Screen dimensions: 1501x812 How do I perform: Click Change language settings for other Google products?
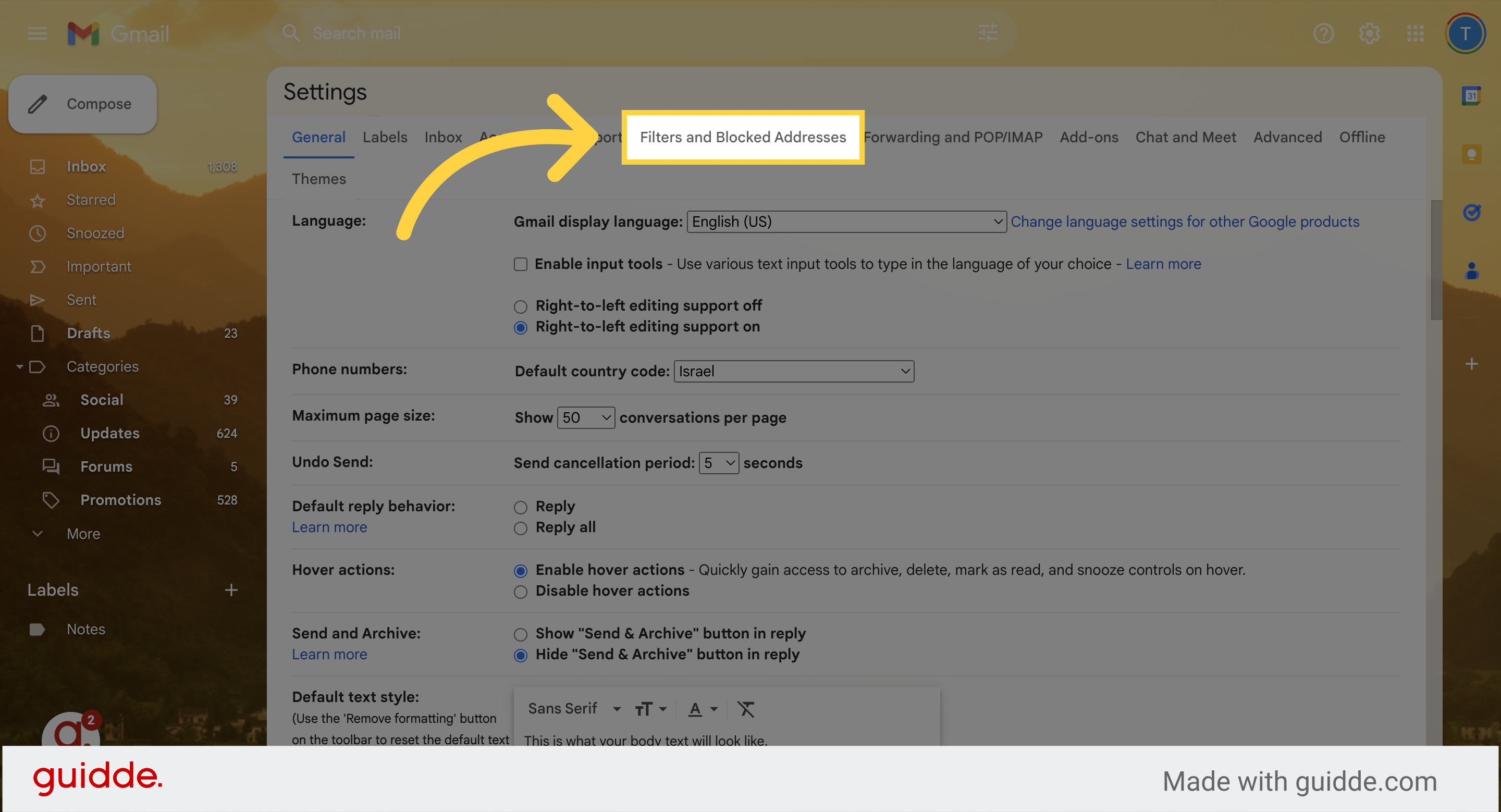tap(1185, 222)
